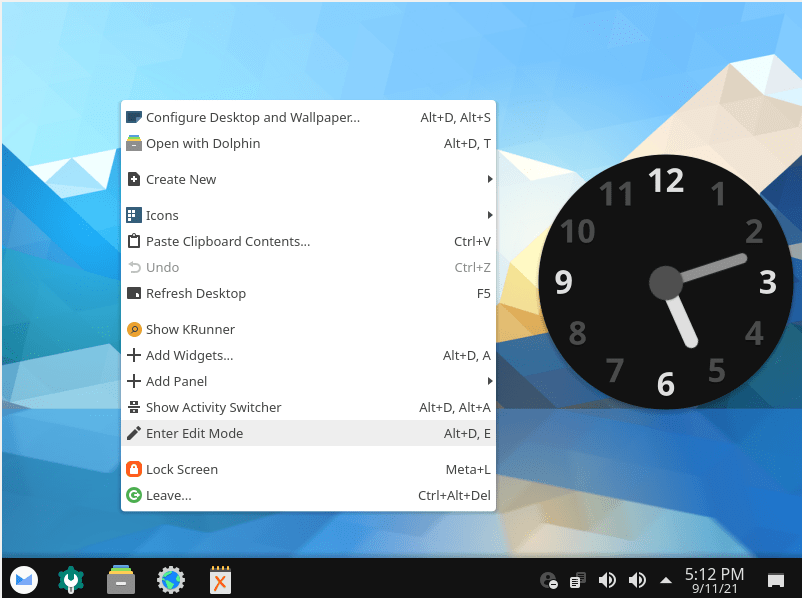Launch the green utility app from the taskbar

71,580
